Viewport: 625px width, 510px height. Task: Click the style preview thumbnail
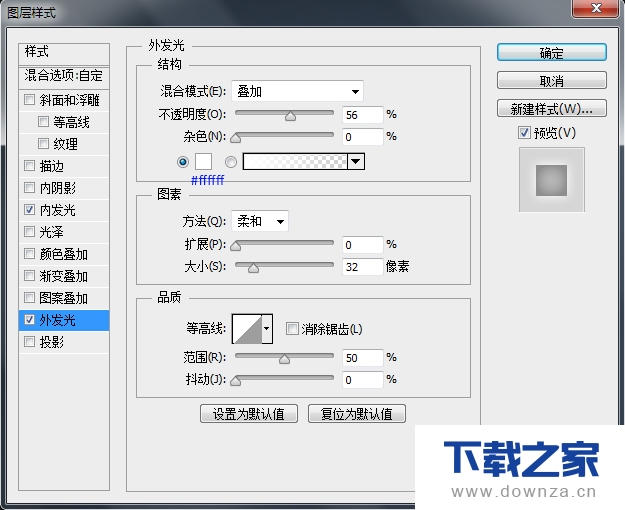click(552, 180)
